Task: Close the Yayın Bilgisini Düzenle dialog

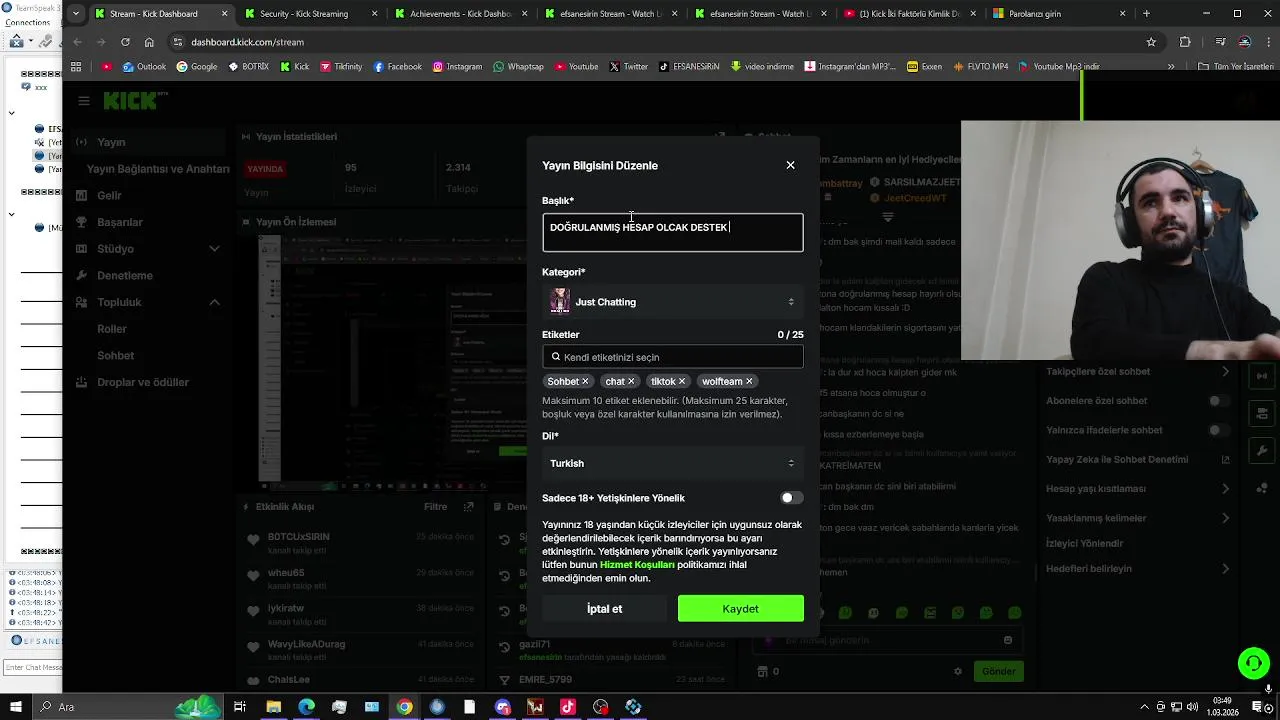Action: (790, 165)
